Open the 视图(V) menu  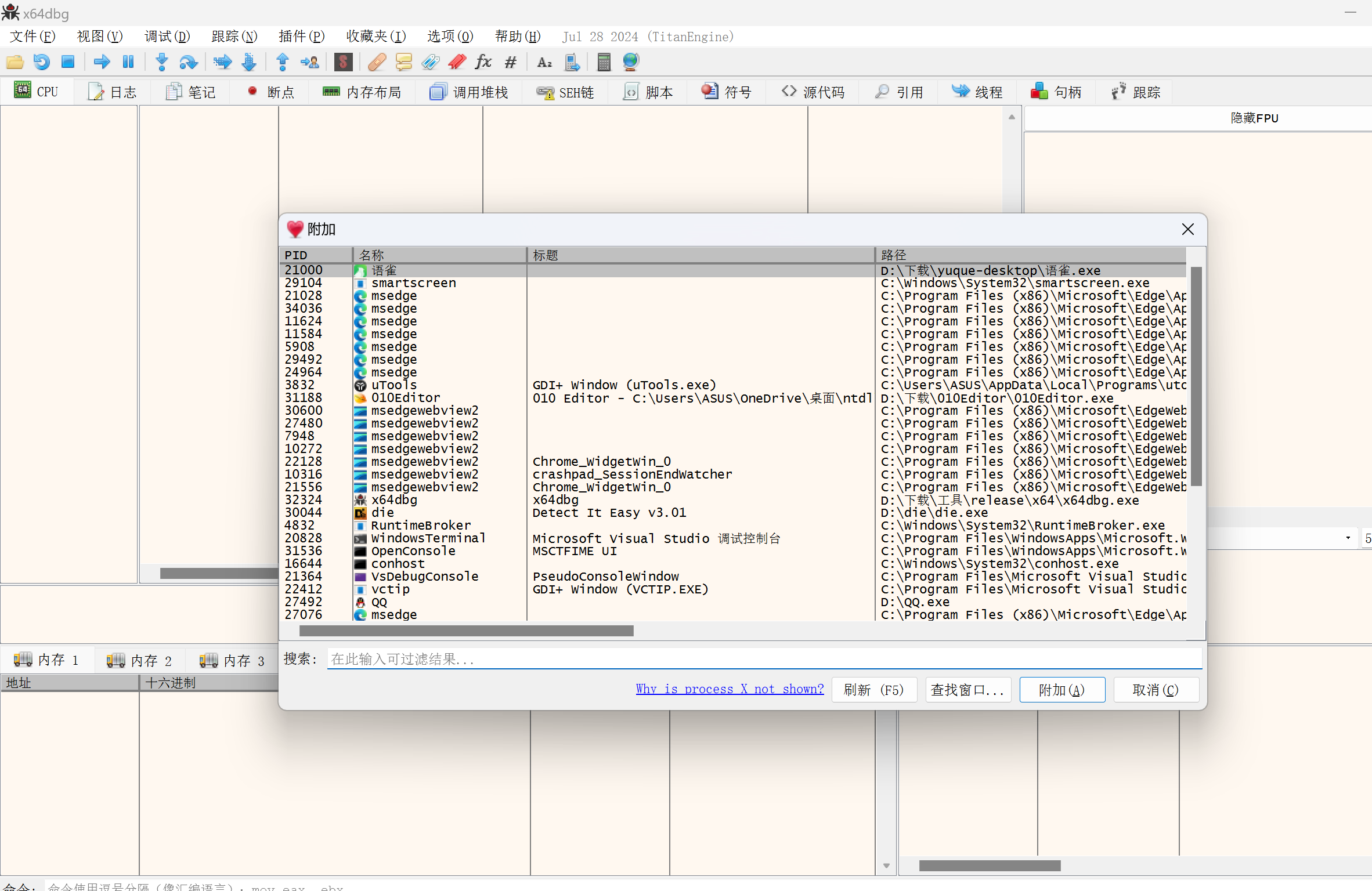point(100,37)
